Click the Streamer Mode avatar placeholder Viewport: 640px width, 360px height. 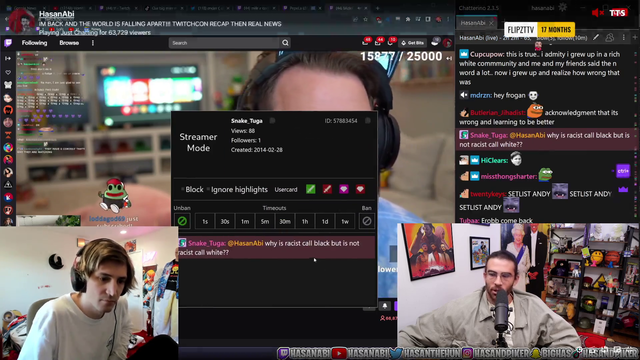pos(198,142)
